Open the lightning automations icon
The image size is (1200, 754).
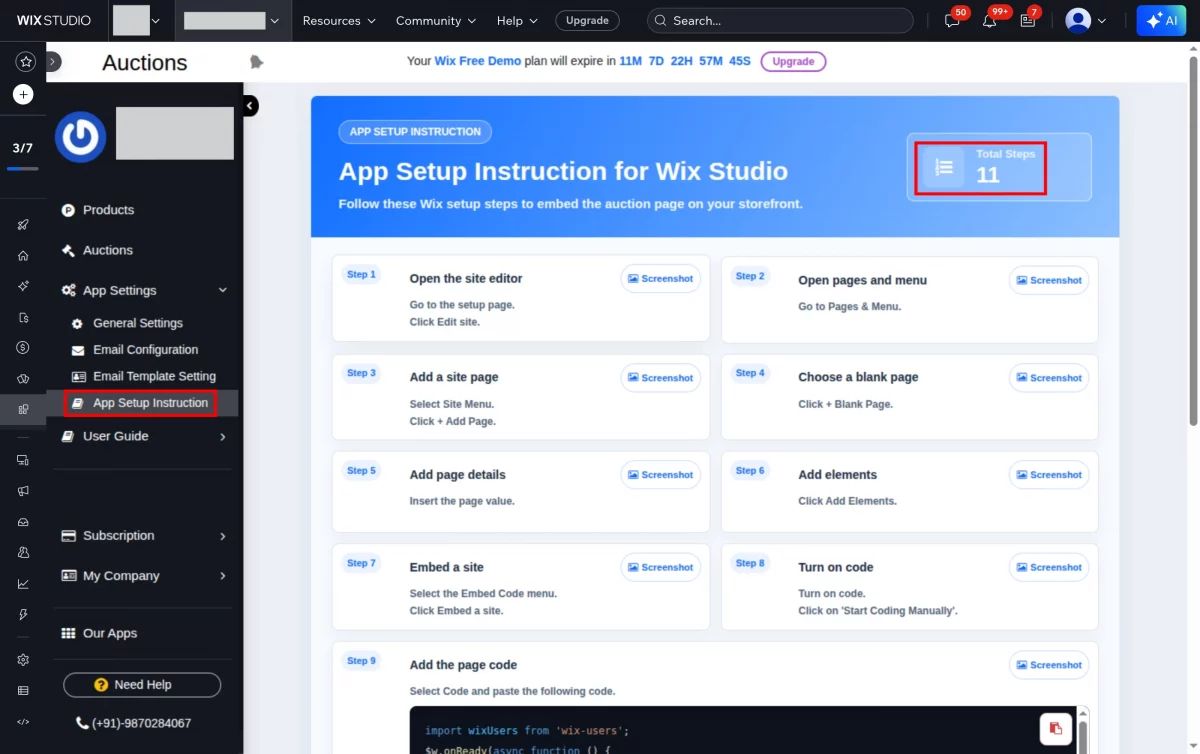23,614
